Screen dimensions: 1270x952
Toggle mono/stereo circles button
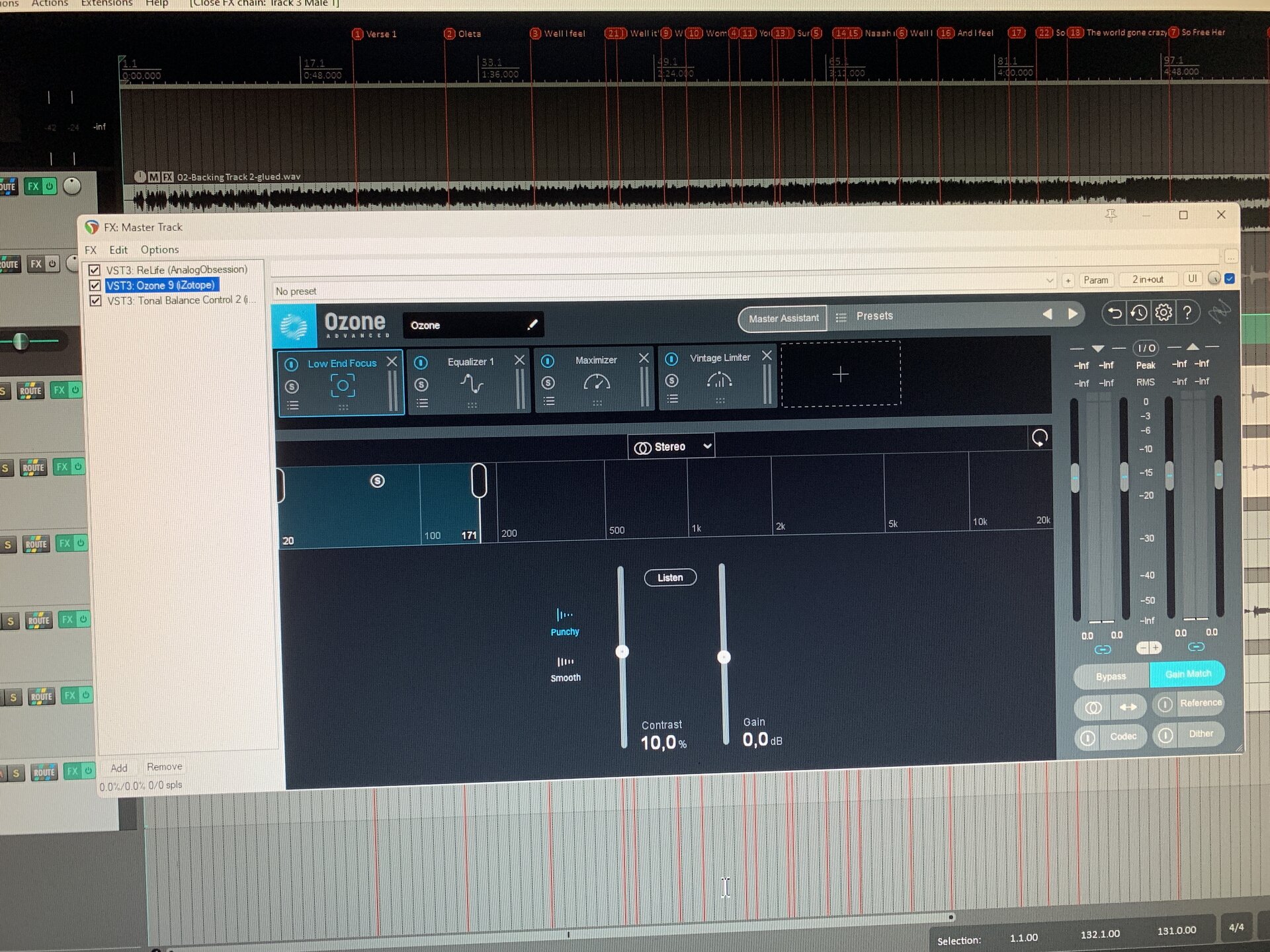point(1093,707)
